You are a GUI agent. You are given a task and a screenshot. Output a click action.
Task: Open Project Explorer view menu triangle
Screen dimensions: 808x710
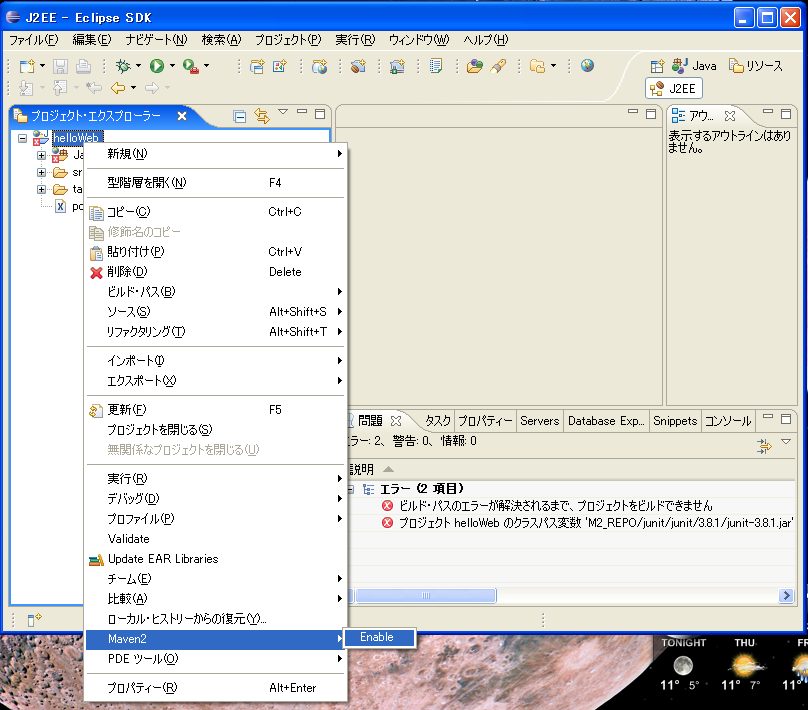point(283,112)
